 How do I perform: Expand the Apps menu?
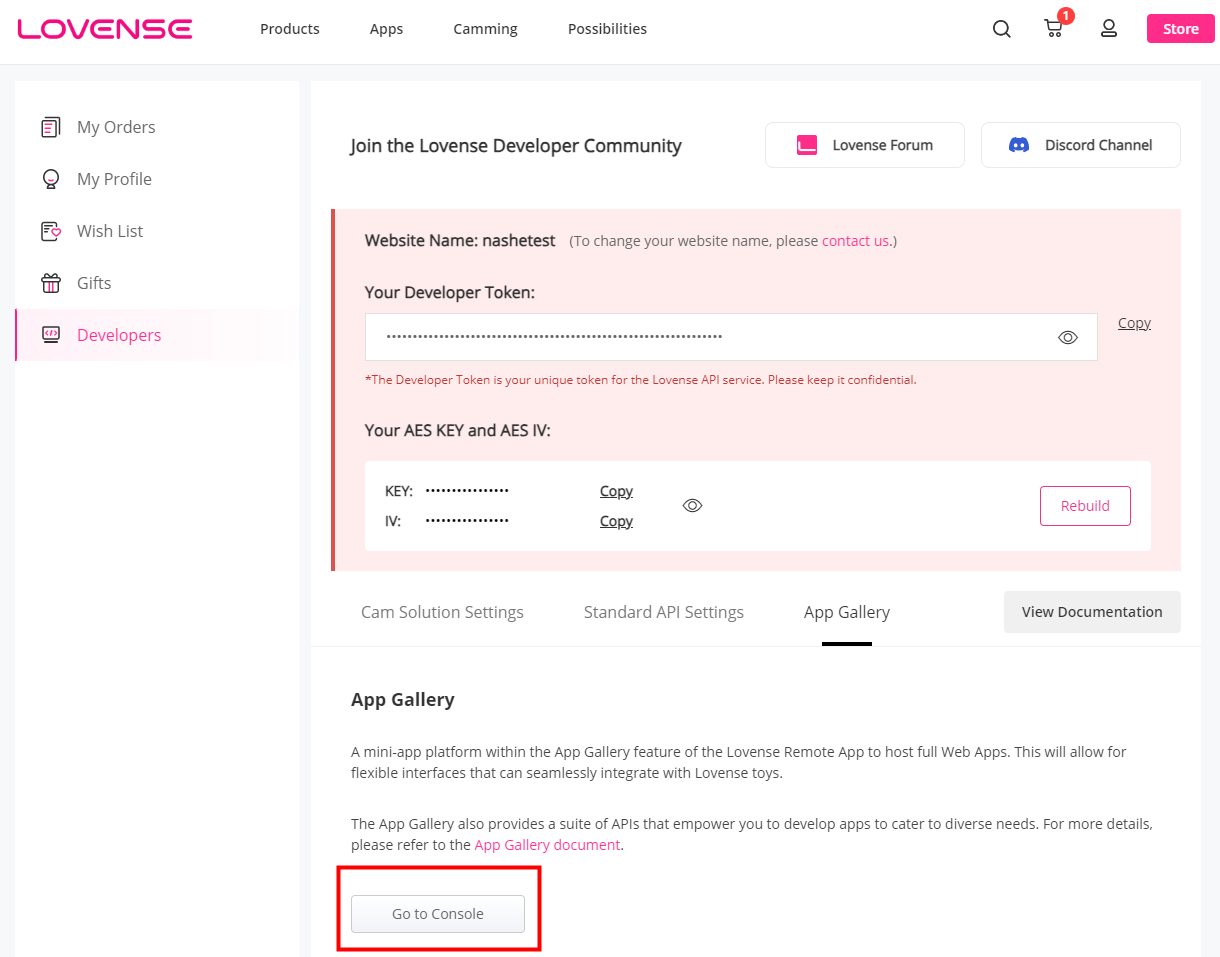386,29
